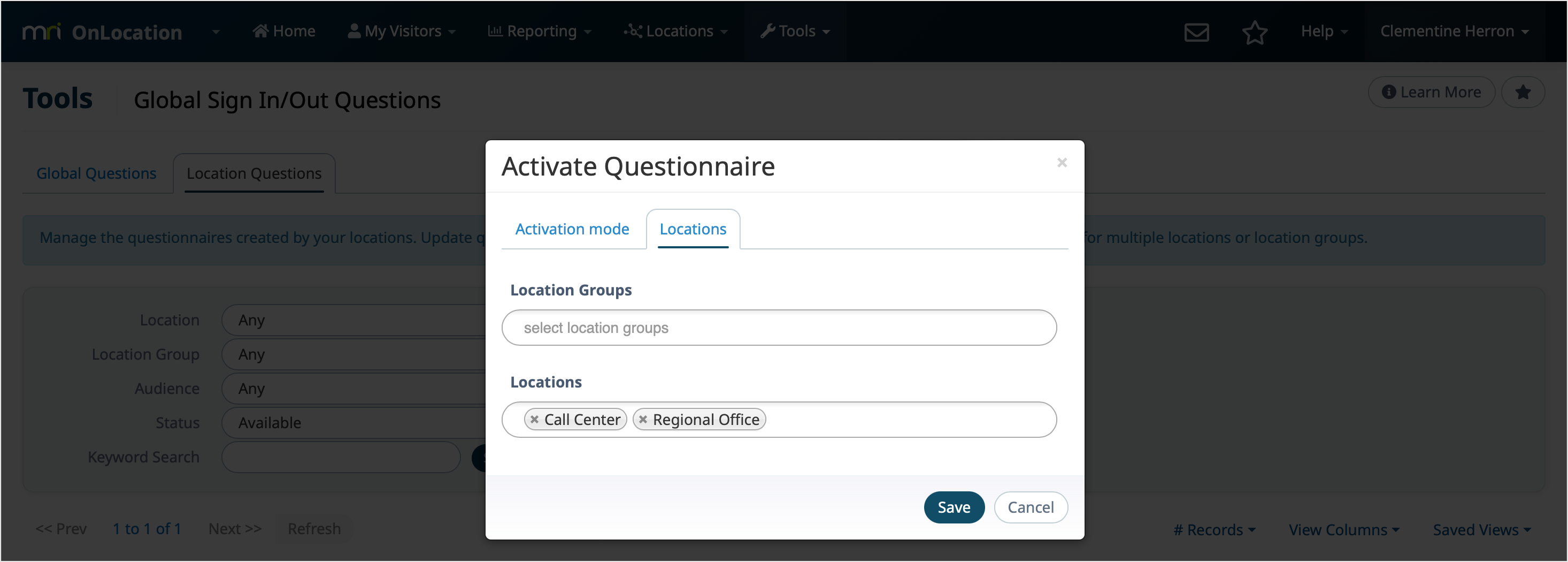
Task: Select Location Questions tab
Action: pos(254,173)
